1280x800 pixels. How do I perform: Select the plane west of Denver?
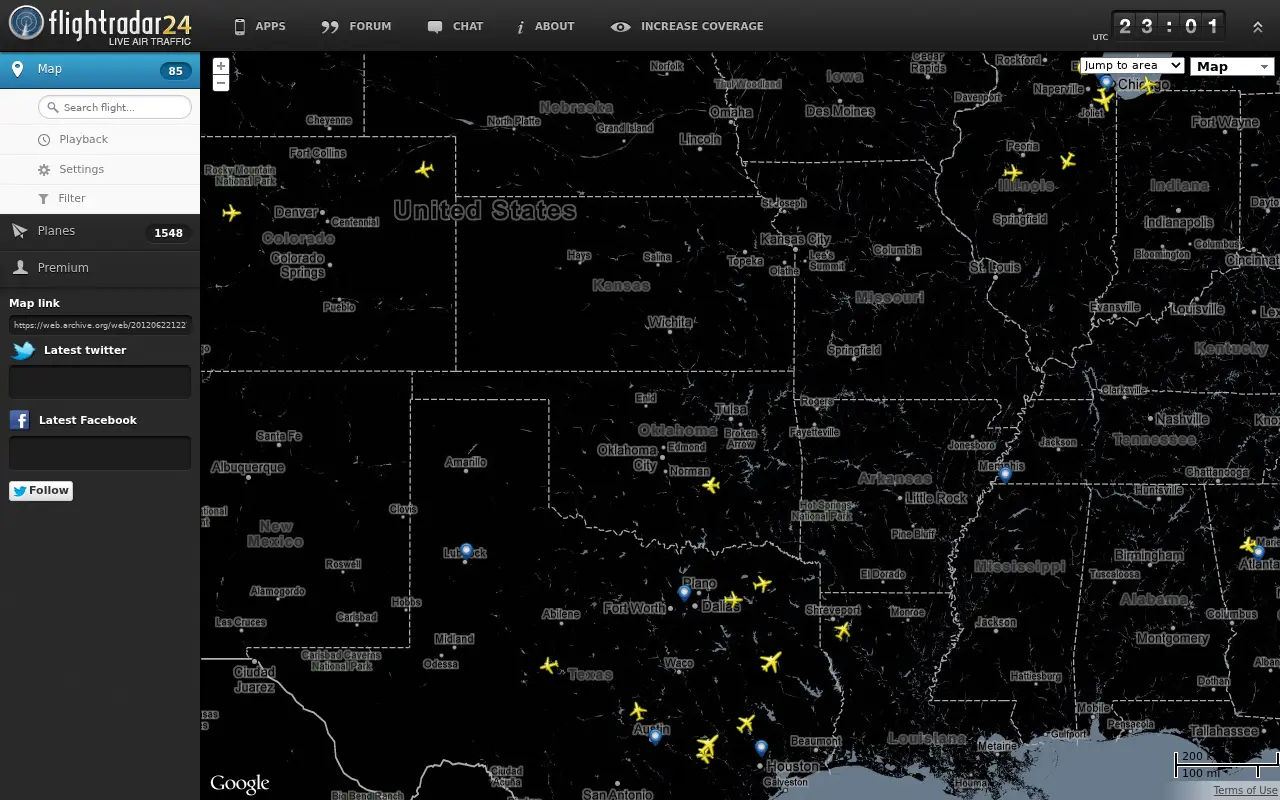click(232, 213)
